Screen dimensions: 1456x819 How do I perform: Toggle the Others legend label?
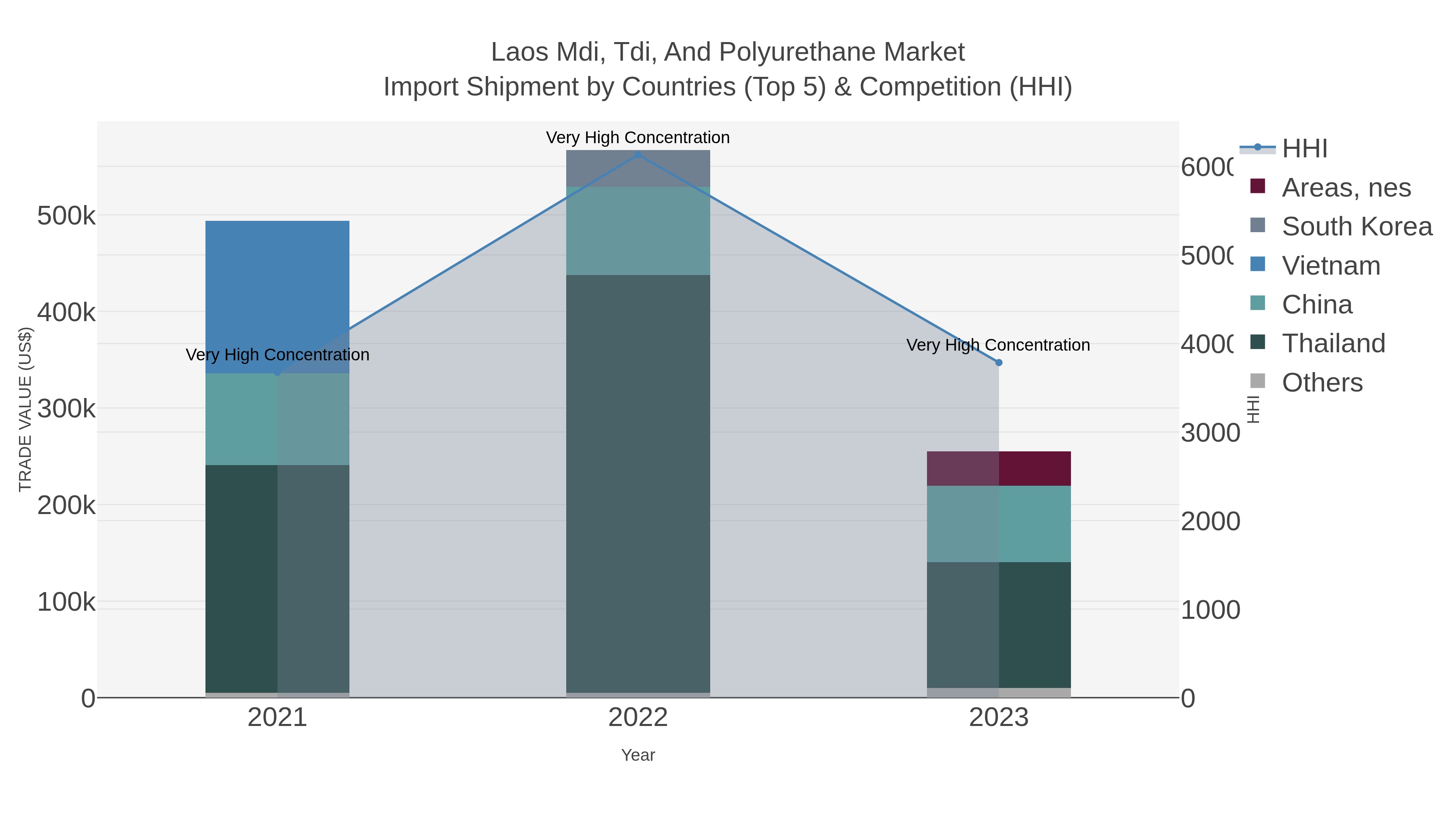coord(1322,382)
